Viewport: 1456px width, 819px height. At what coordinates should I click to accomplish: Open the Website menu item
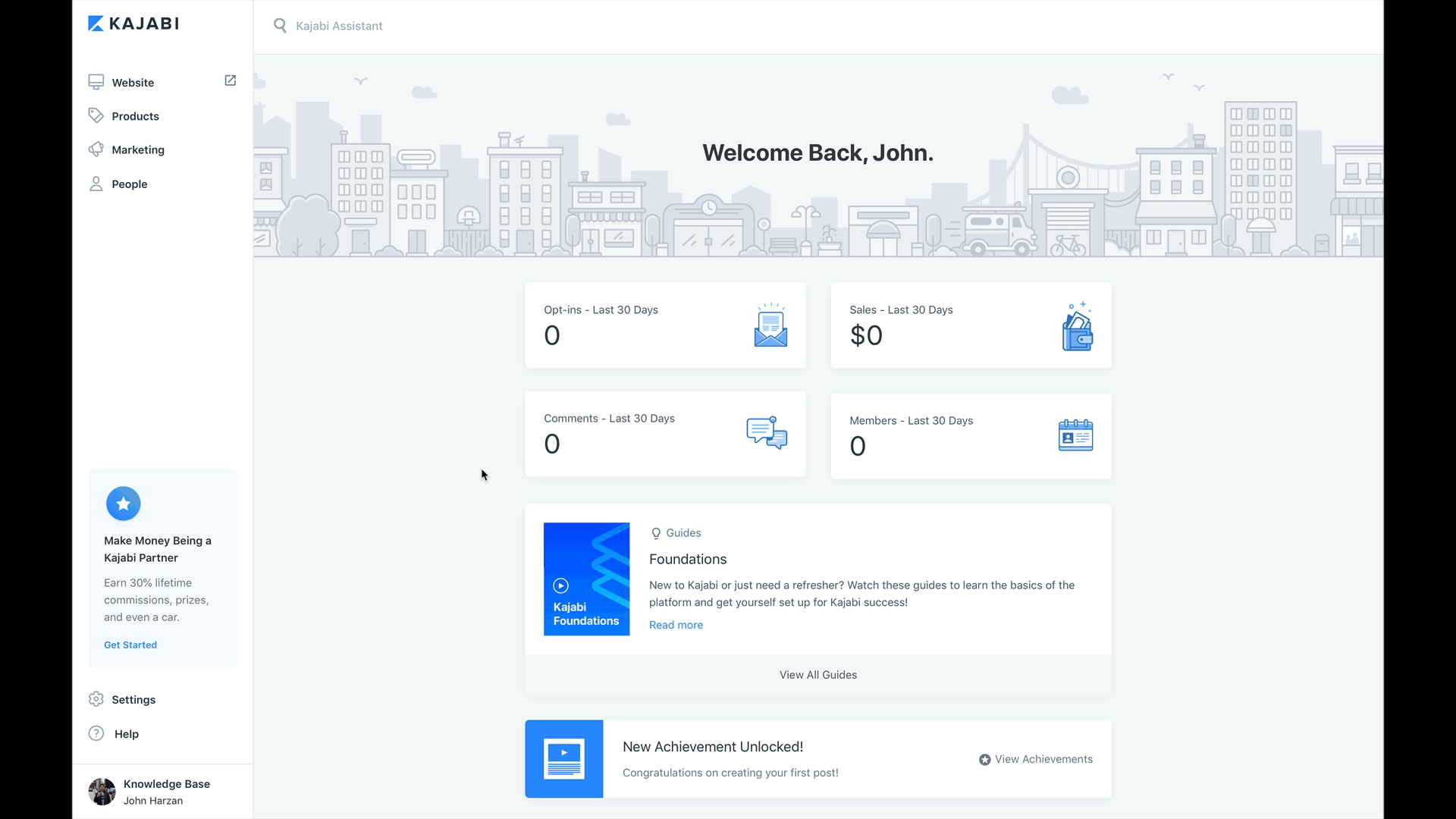(133, 83)
